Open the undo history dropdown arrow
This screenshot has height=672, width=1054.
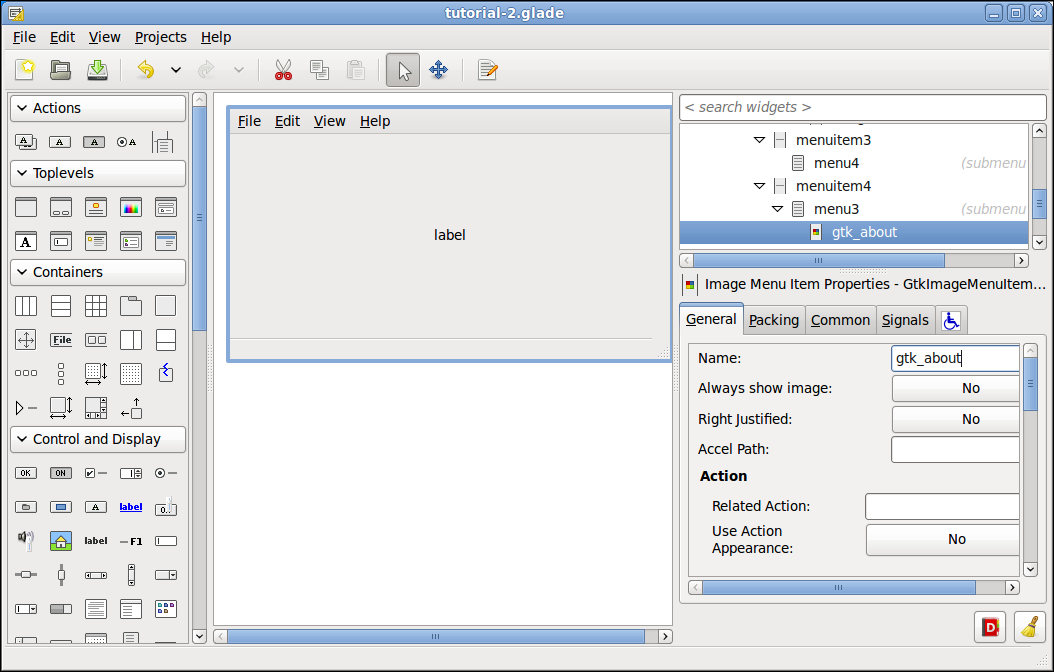[175, 70]
